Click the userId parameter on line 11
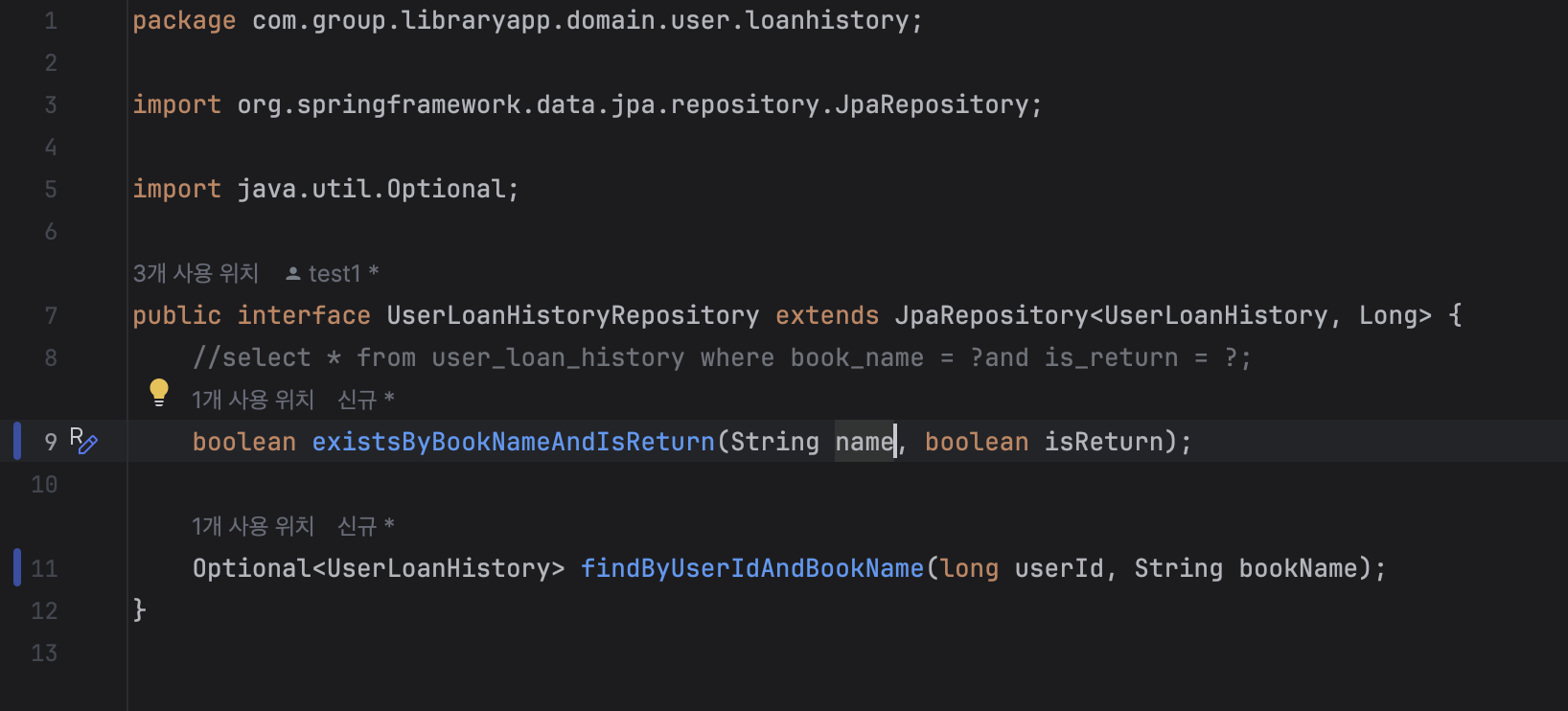 click(1059, 568)
